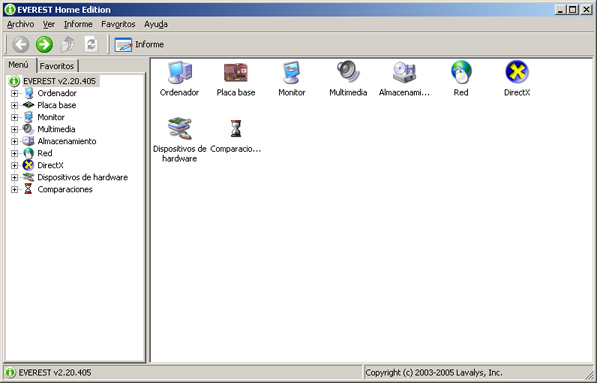The height and width of the screenshot is (383, 597).
Task: Open the Multimedia speaker icon
Action: coord(348,72)
